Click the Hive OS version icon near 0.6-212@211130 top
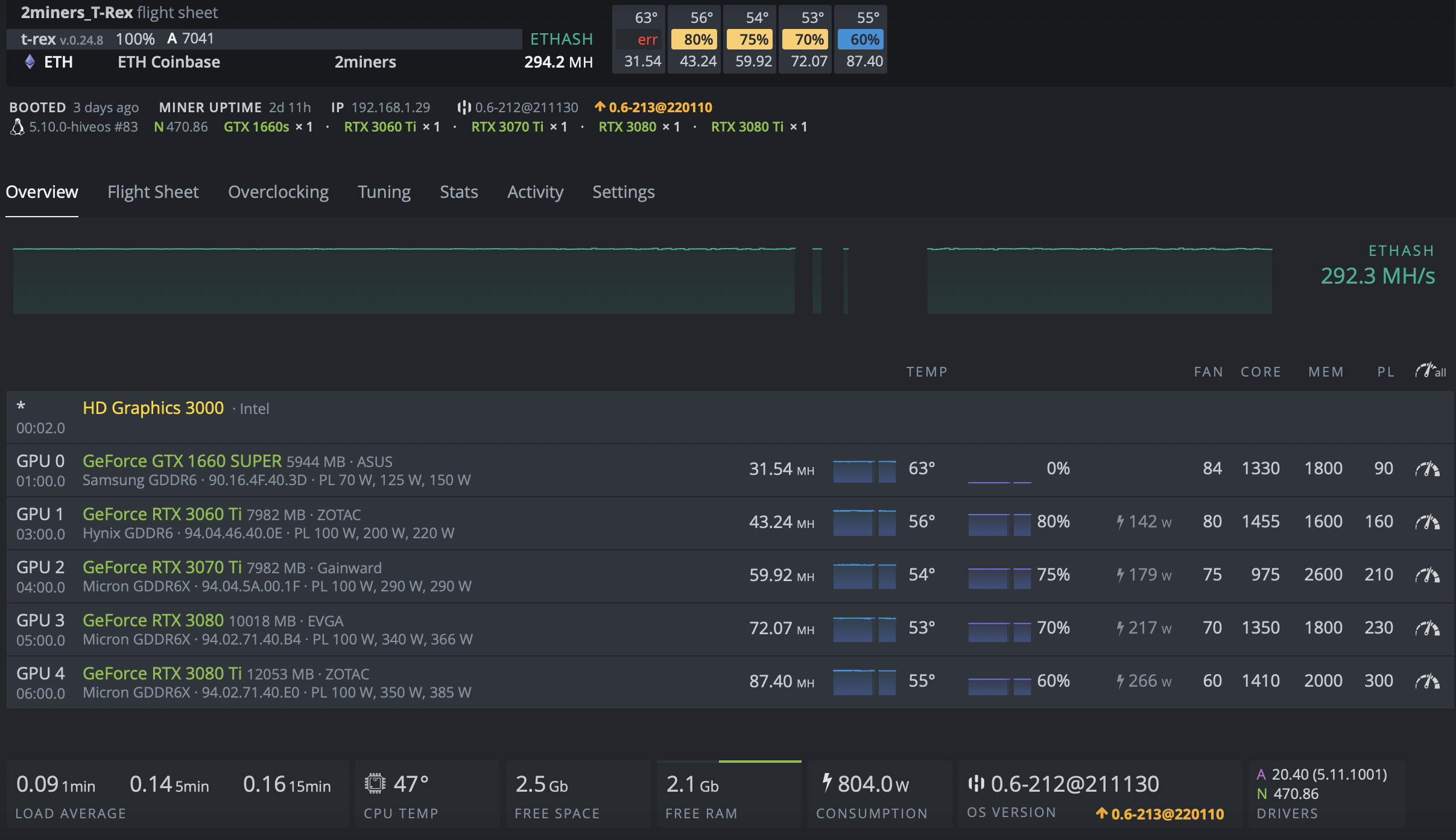The height and width of the screenshot is (840, 1456). [464, 107]
